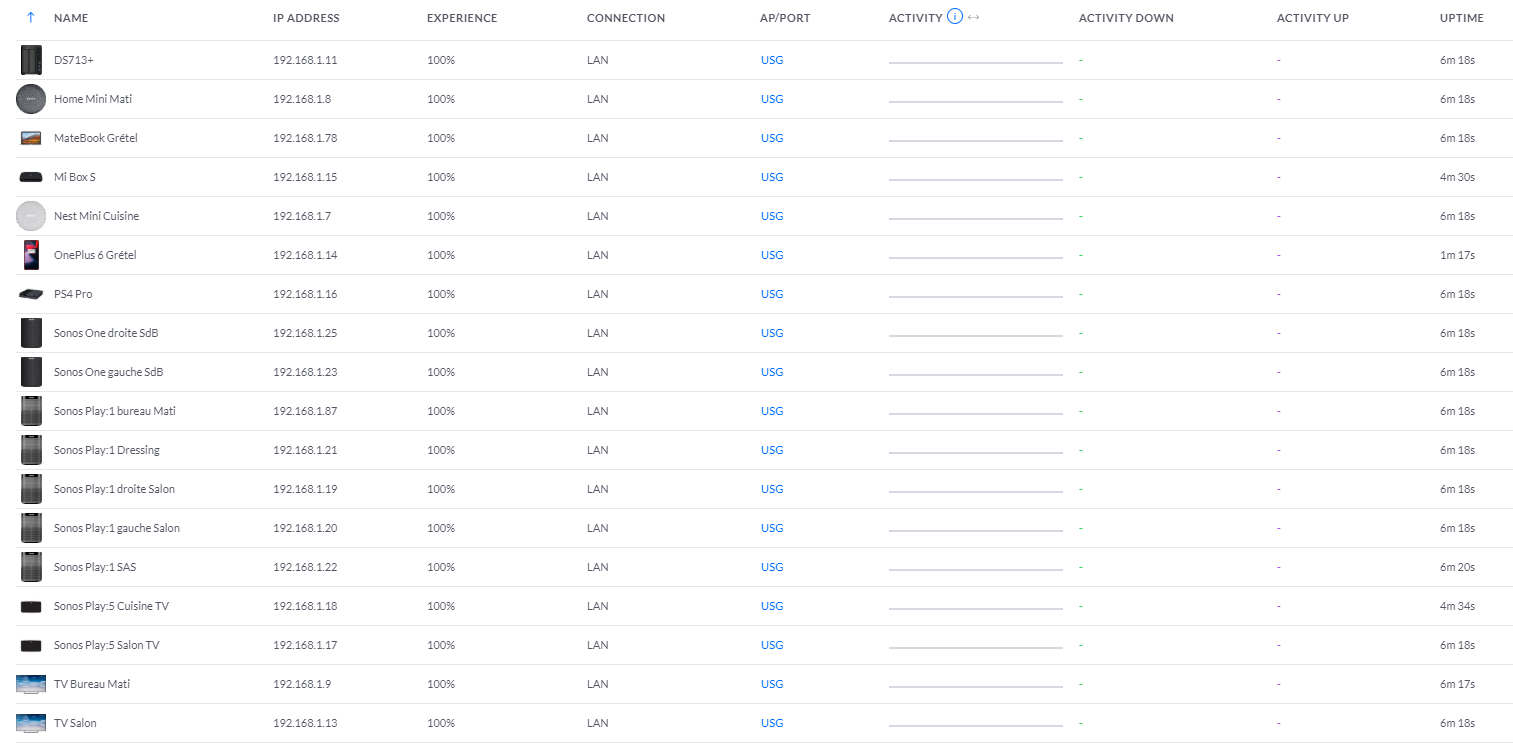The image size is (1513, 747).
Task: Click the PS4 Pro console icon
Action: coord(31,294)
